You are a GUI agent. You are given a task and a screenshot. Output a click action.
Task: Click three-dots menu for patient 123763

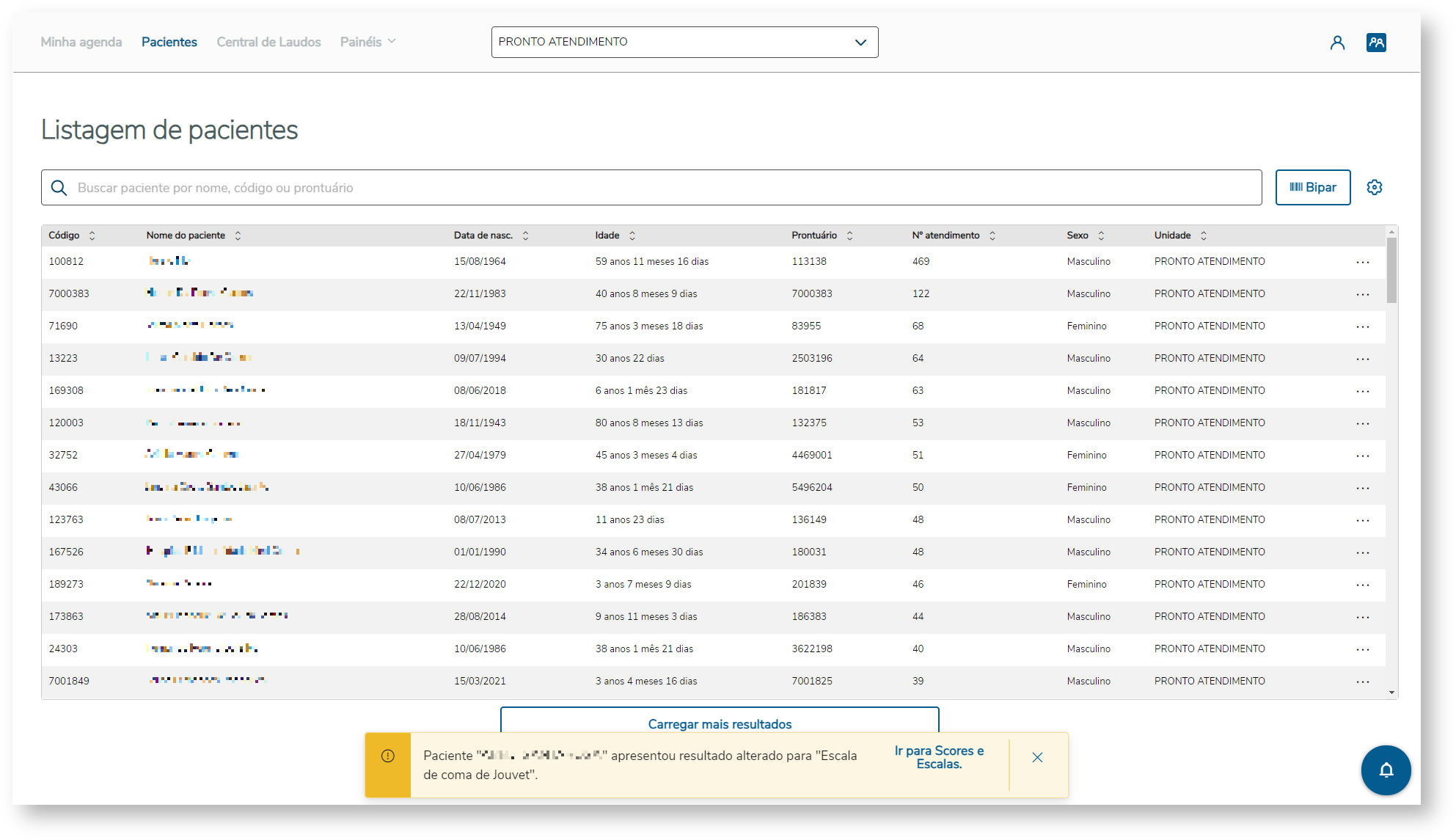(1362, 520)
